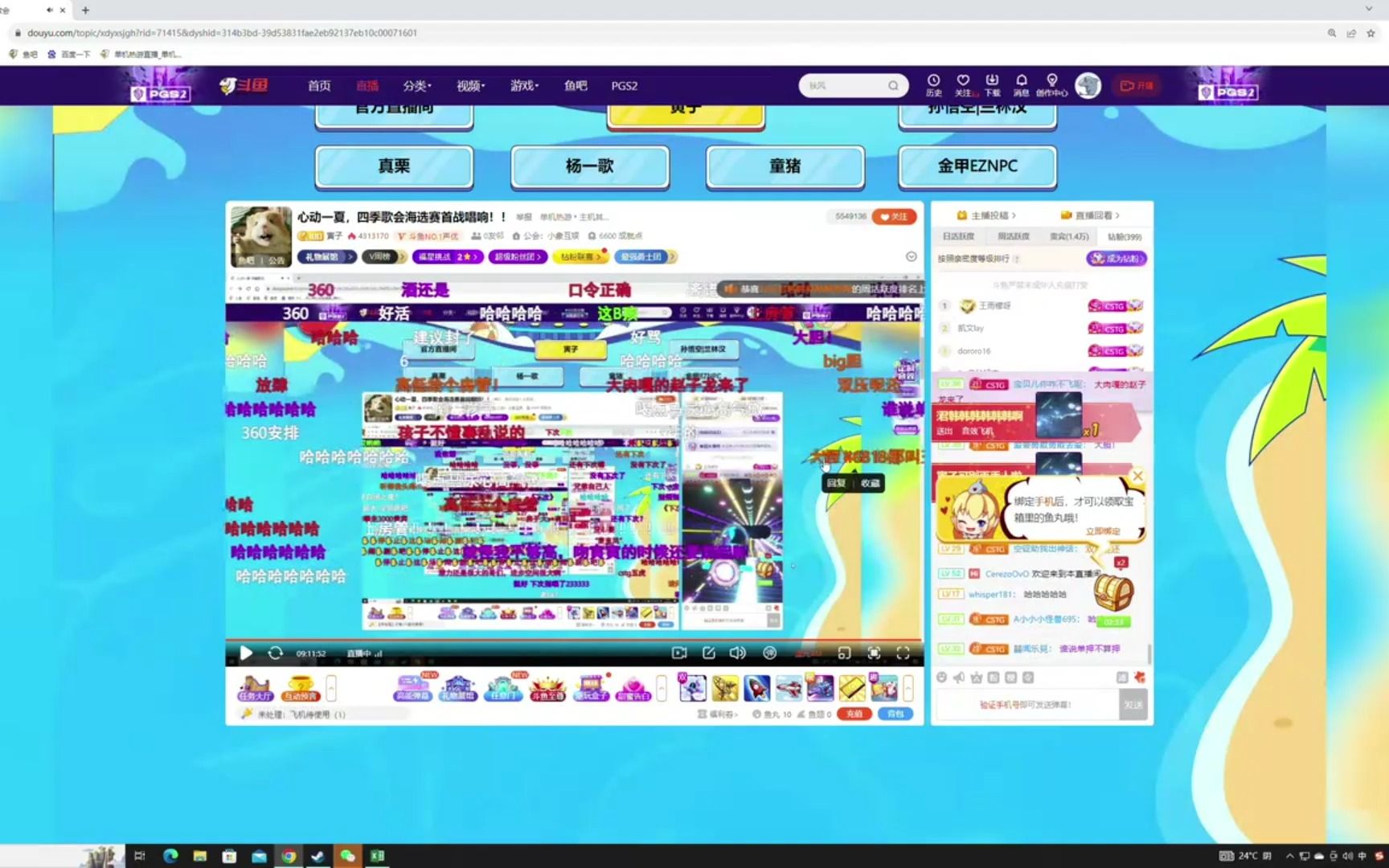
Task: Open the 下载 download icon in navbar
Action: pos(992,85)
